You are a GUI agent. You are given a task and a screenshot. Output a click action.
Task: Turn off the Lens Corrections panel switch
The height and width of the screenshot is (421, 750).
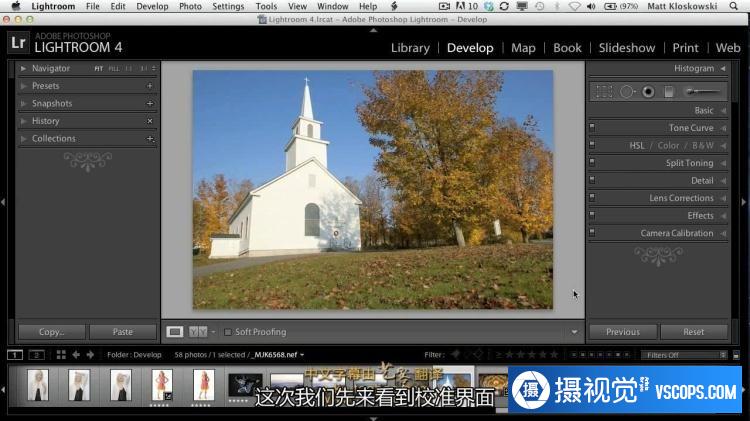(592, 198)
